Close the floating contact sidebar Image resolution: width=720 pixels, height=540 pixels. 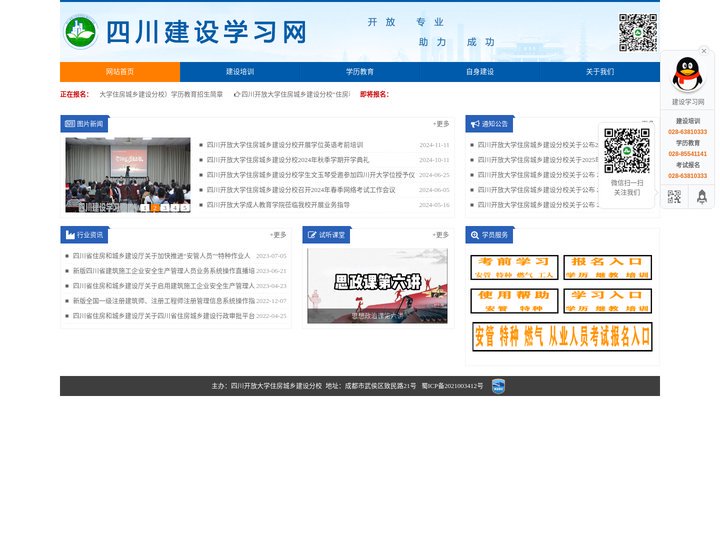pyautogui.click(x=703, y=51)
